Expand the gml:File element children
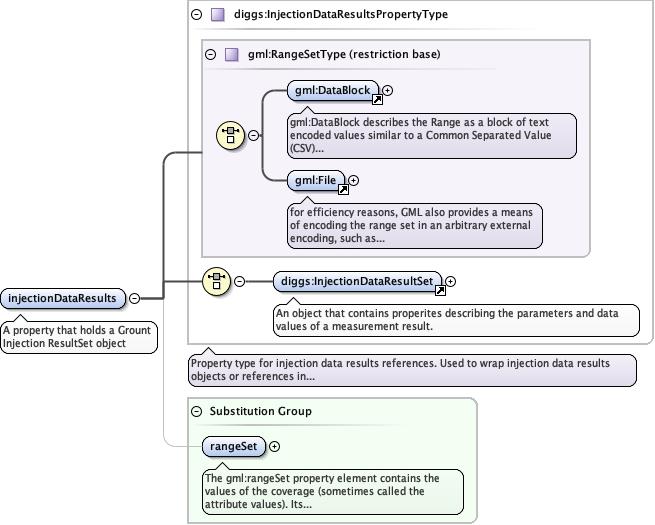655x525 pixels. (x=353, y=181)
